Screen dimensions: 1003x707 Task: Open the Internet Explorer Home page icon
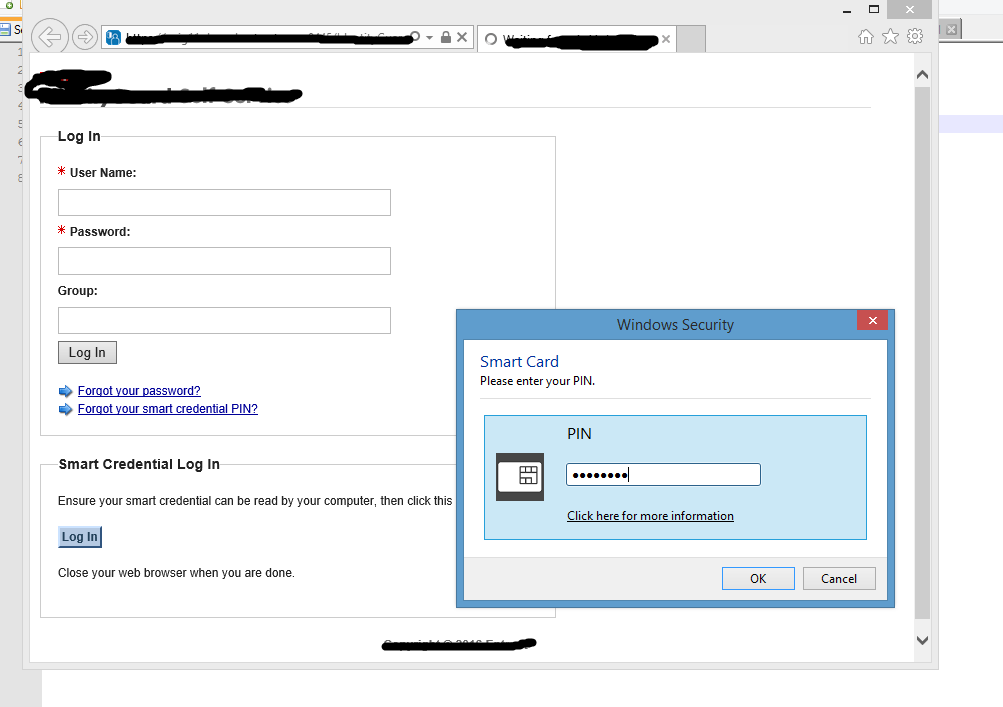(866, 37)
